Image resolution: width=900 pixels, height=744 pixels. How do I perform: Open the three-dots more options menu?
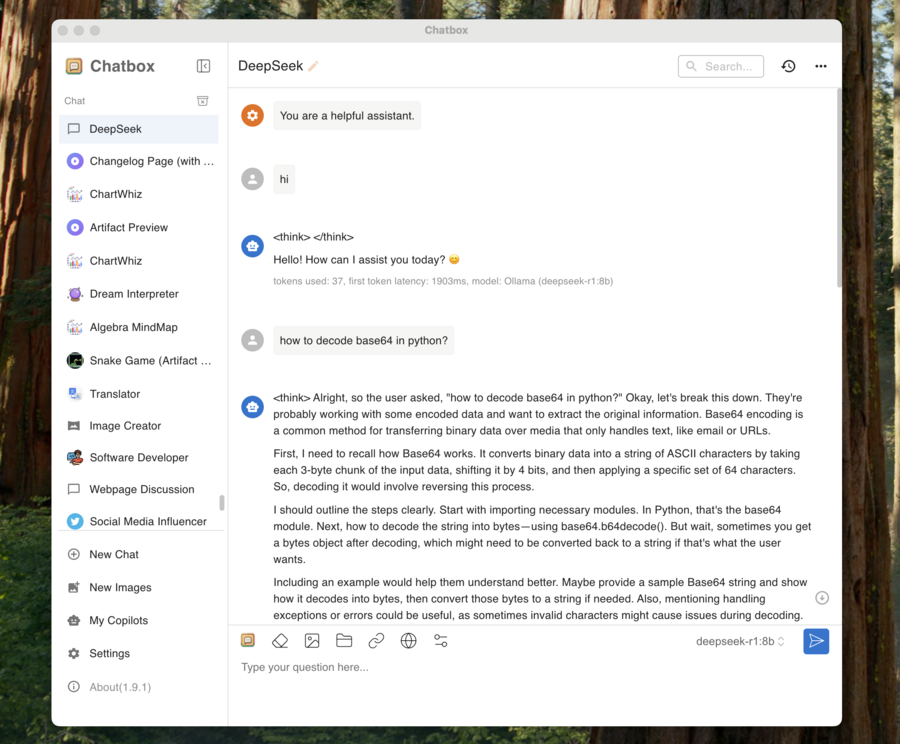pos(821,66)
